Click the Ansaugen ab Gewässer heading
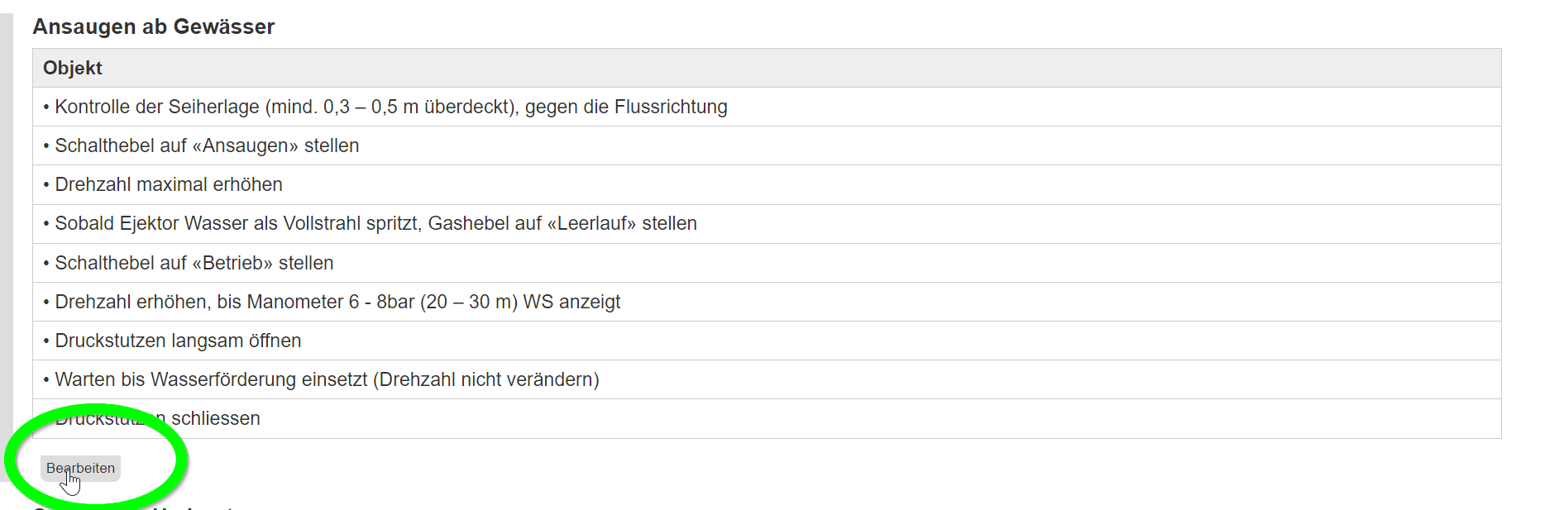Viewport: 1568px width, 510px height. [x=153, y=26]
